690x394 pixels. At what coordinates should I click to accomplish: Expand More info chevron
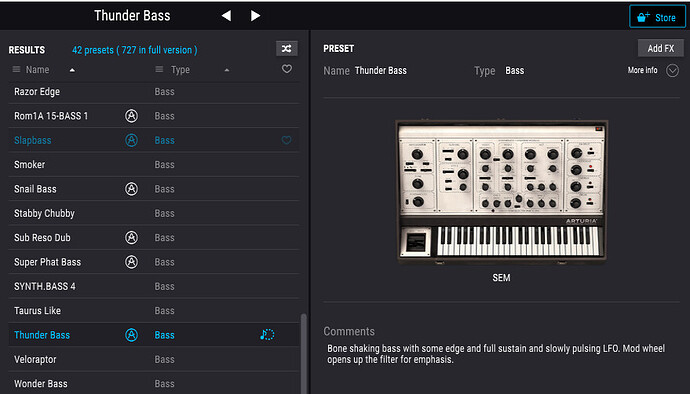(x=672, y=70)
